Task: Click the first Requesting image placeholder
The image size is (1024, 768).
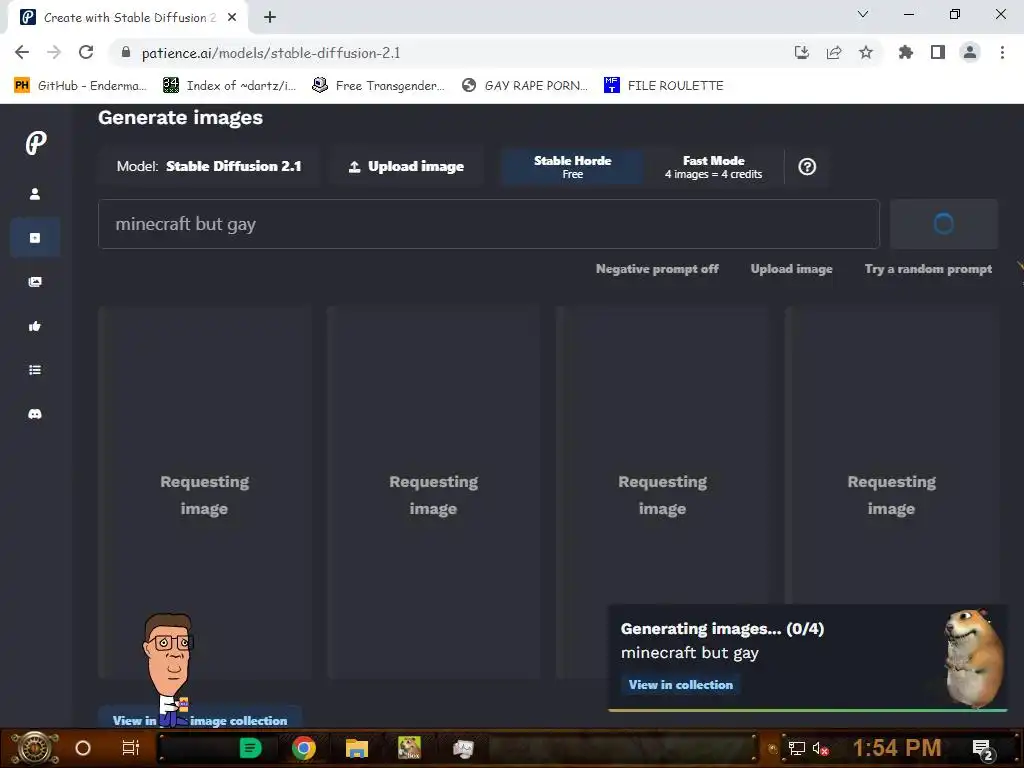Action: pos(204,493)
